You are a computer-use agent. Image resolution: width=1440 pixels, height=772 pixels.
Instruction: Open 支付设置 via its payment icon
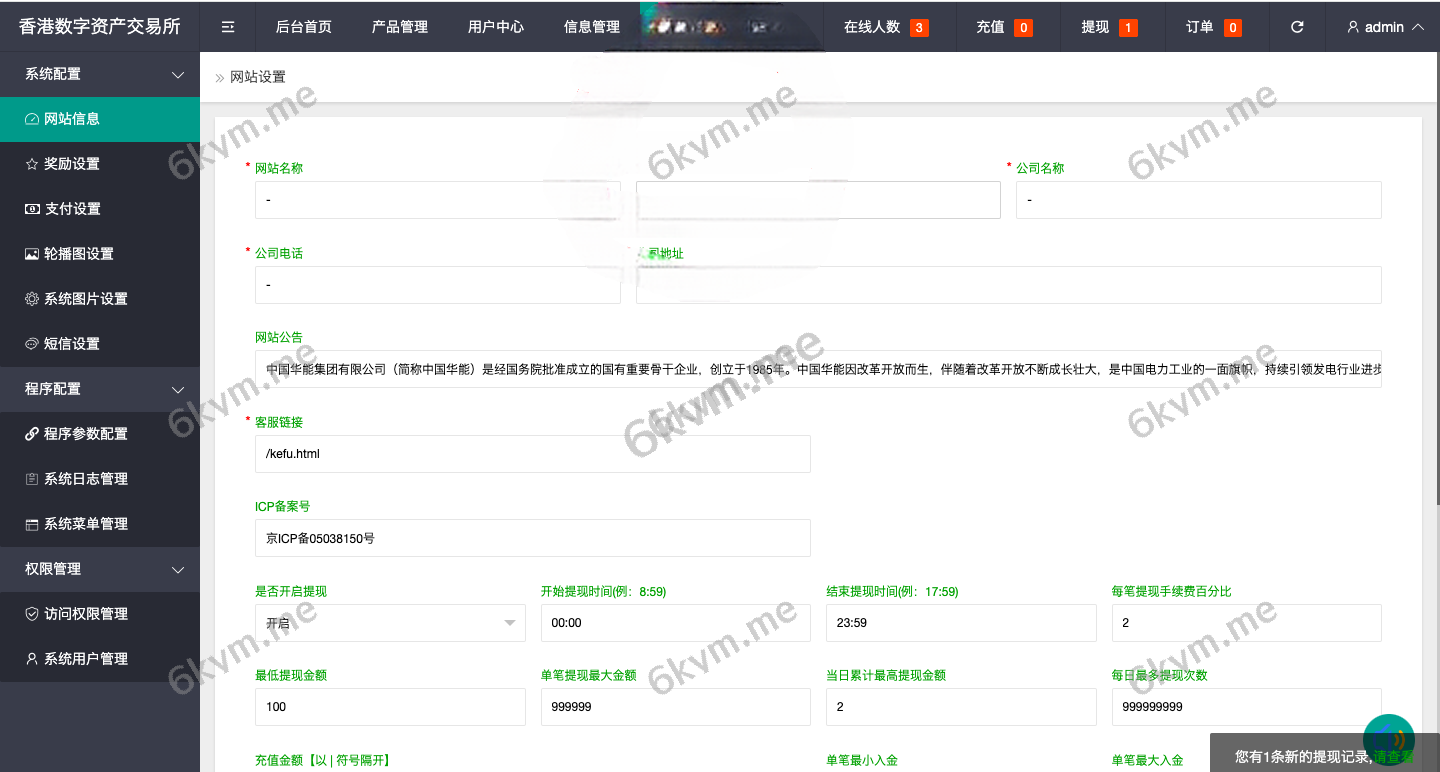point(31,209)
